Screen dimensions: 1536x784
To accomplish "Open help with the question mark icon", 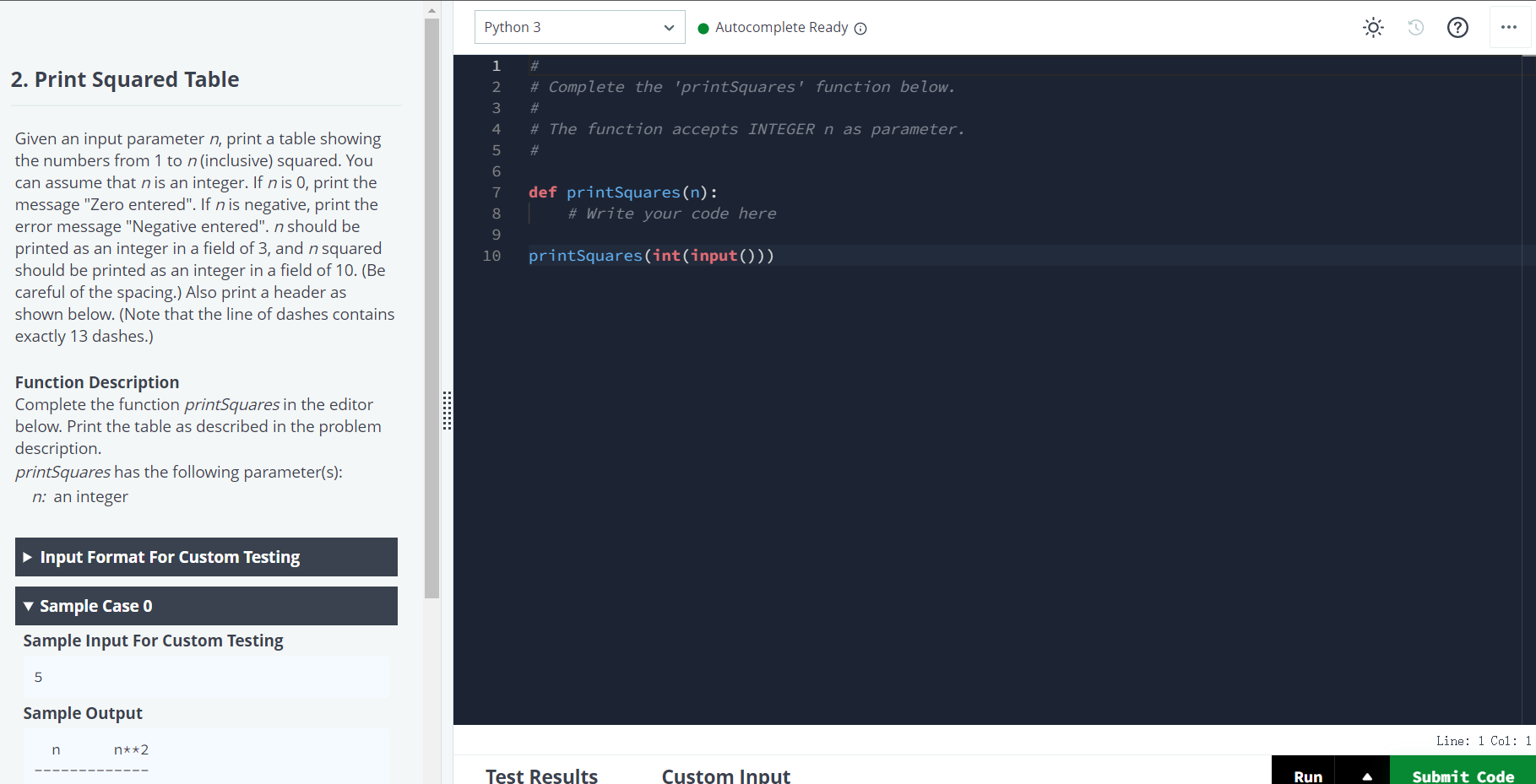I will (x=1458, y=27).
